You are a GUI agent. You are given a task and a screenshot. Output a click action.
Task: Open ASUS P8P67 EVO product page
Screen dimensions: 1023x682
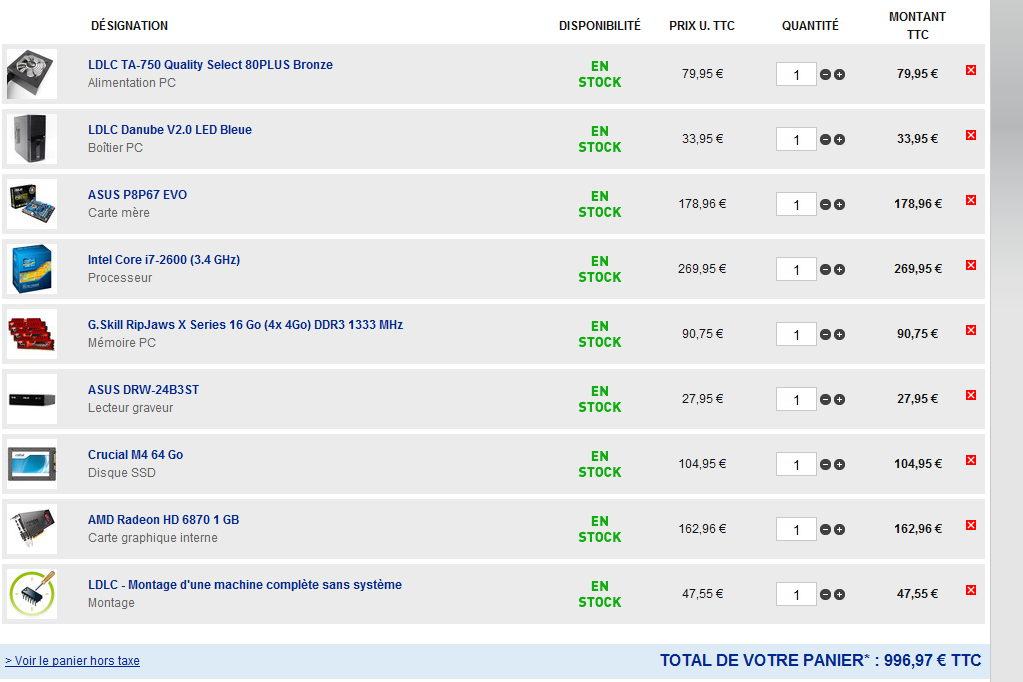point(138,194)
